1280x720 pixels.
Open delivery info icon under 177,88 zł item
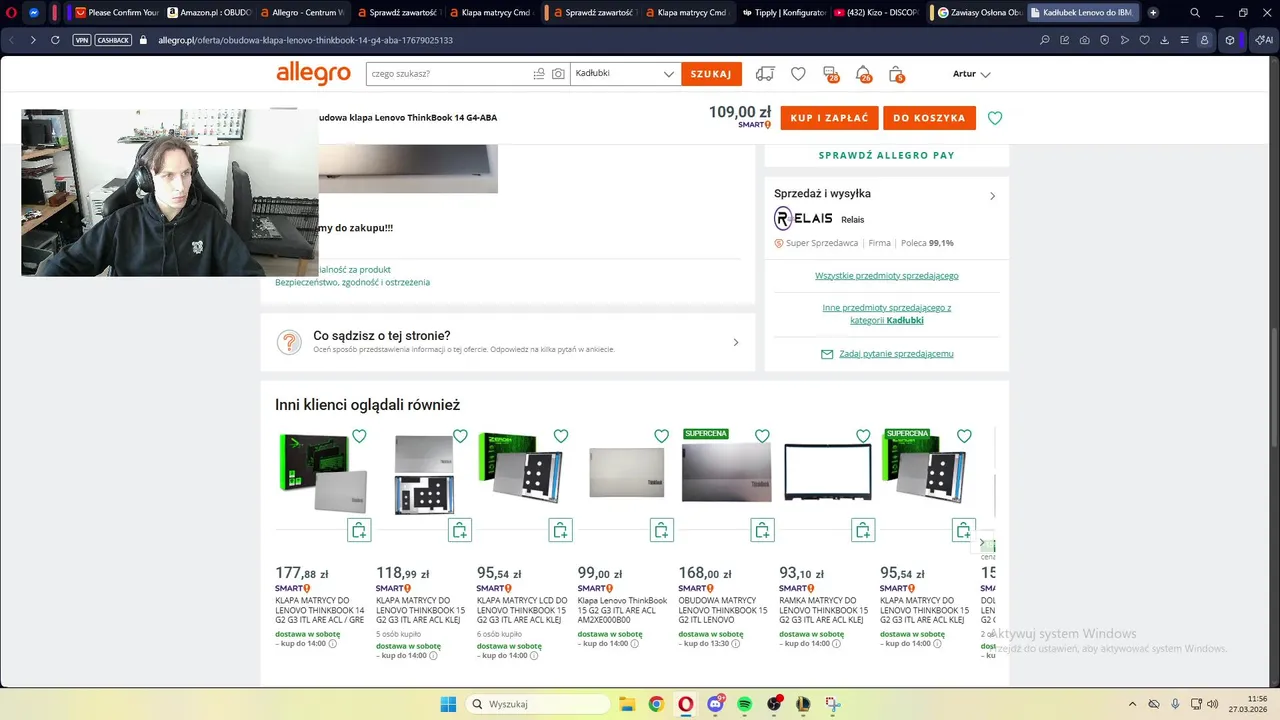333,644
